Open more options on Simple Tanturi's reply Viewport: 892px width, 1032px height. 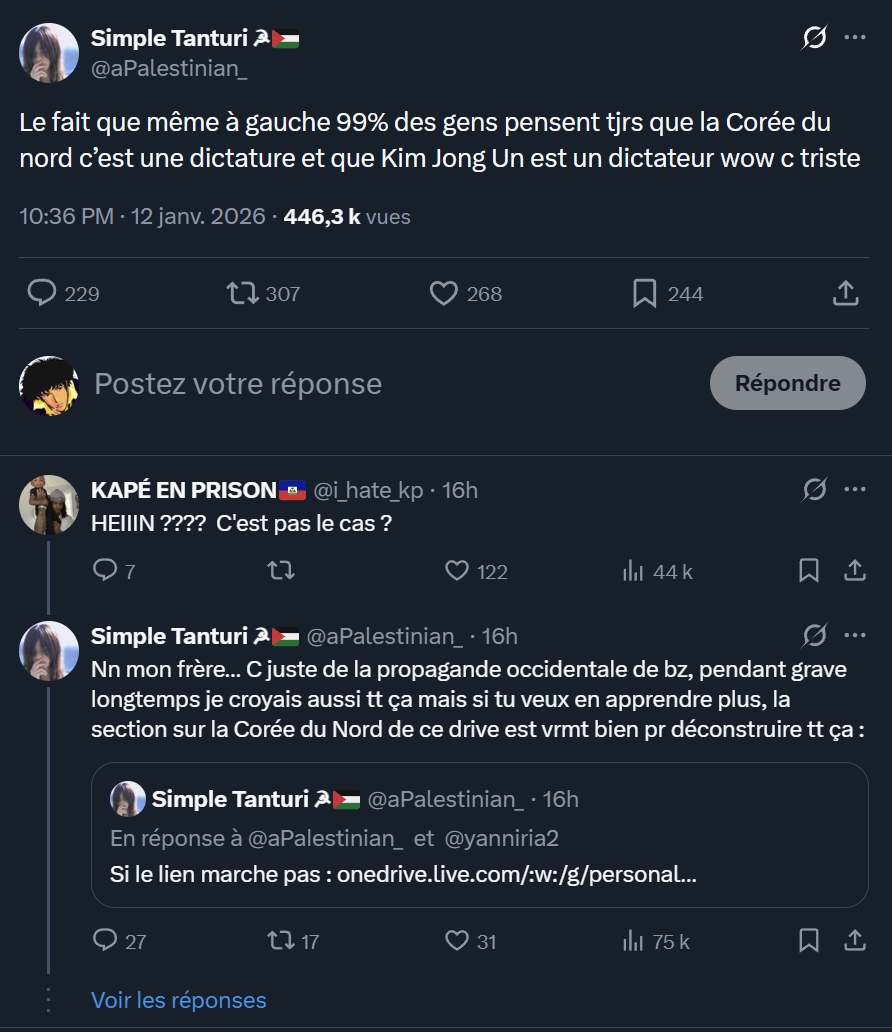point(855,635)
